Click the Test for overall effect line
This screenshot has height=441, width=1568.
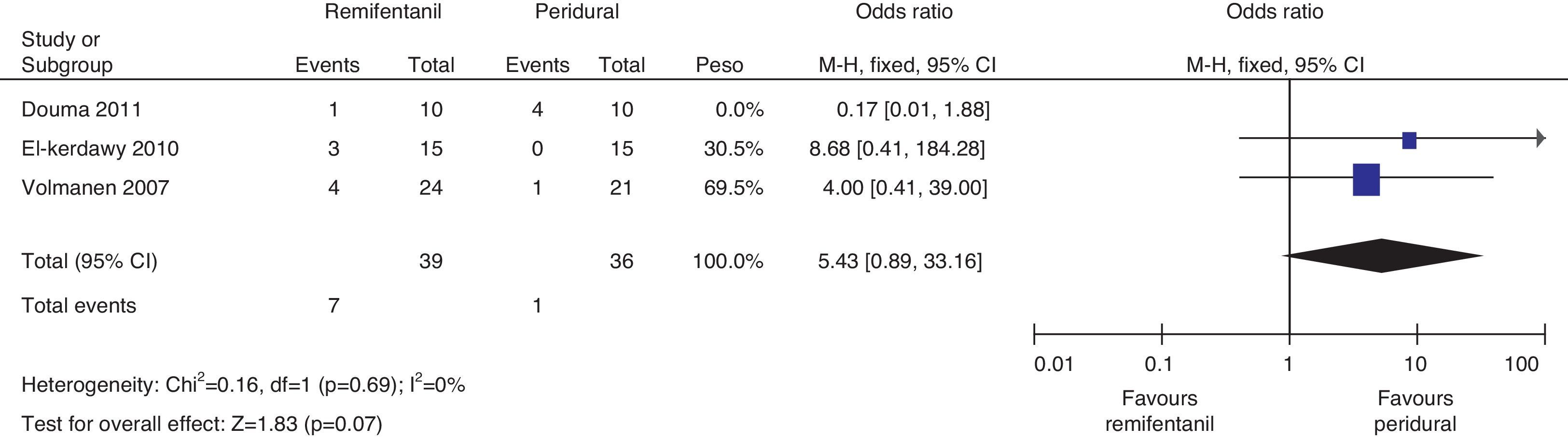201,424
